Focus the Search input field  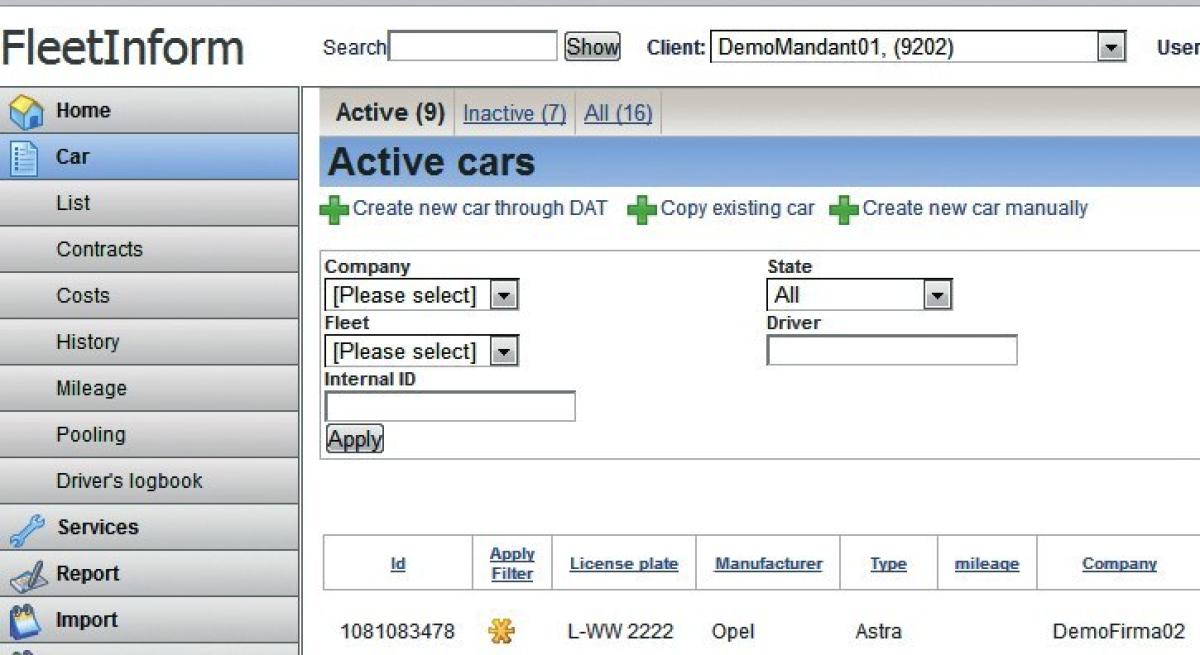coord(472,46)
